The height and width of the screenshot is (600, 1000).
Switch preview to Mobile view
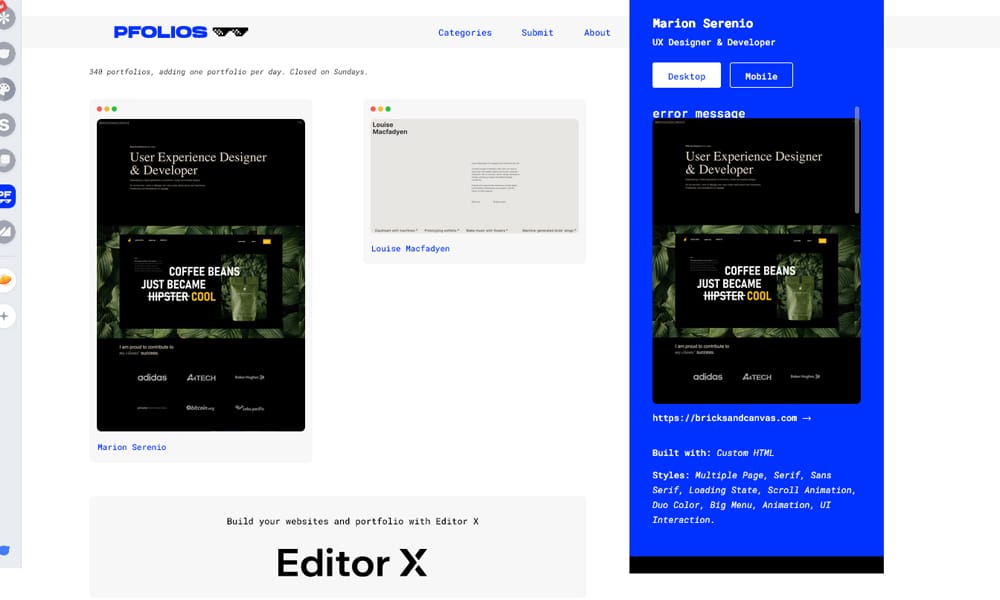tap(761, 76)
